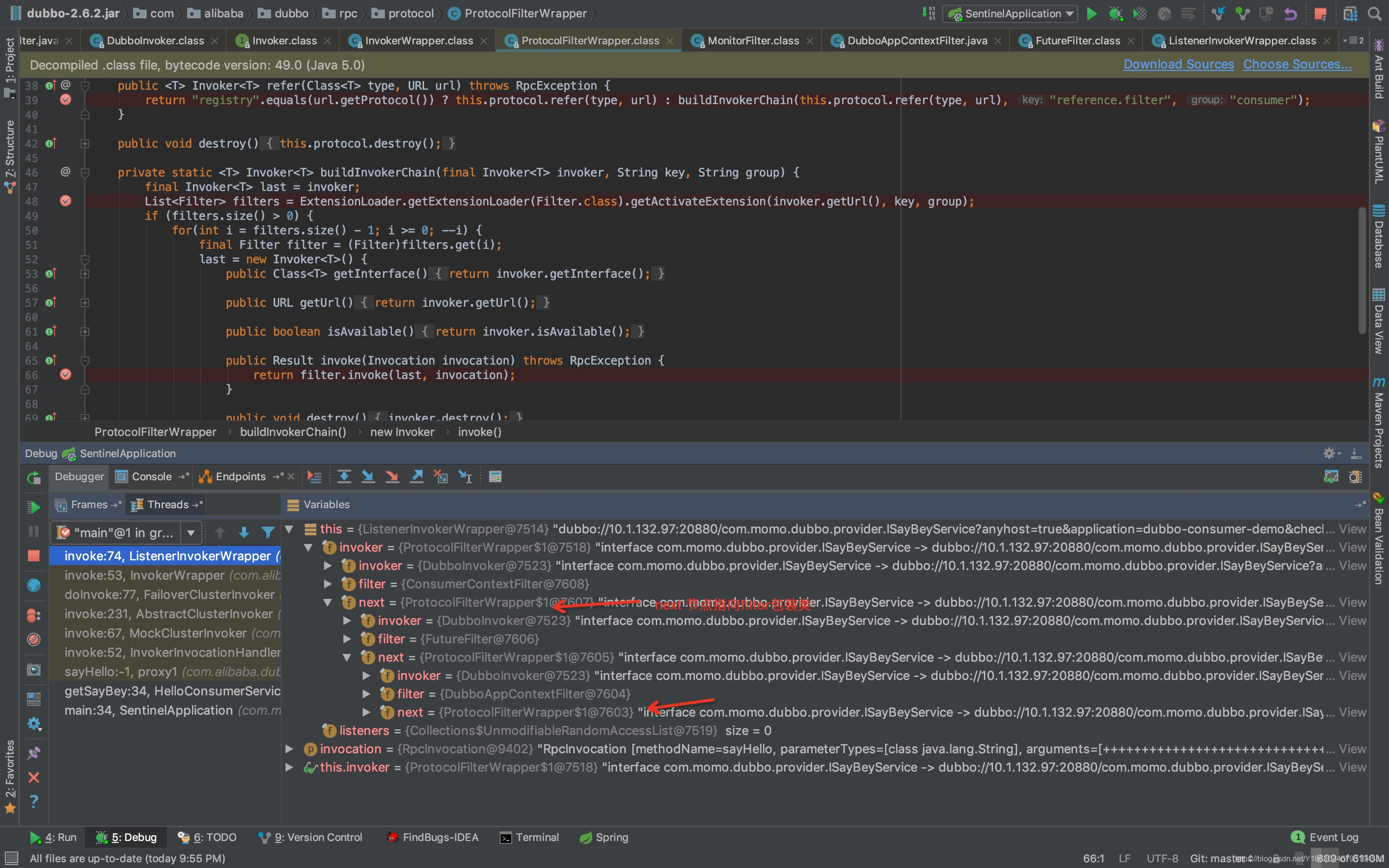1389x868 pixels.
Task: Show execution point icon
Action: (x=314, y=476)
